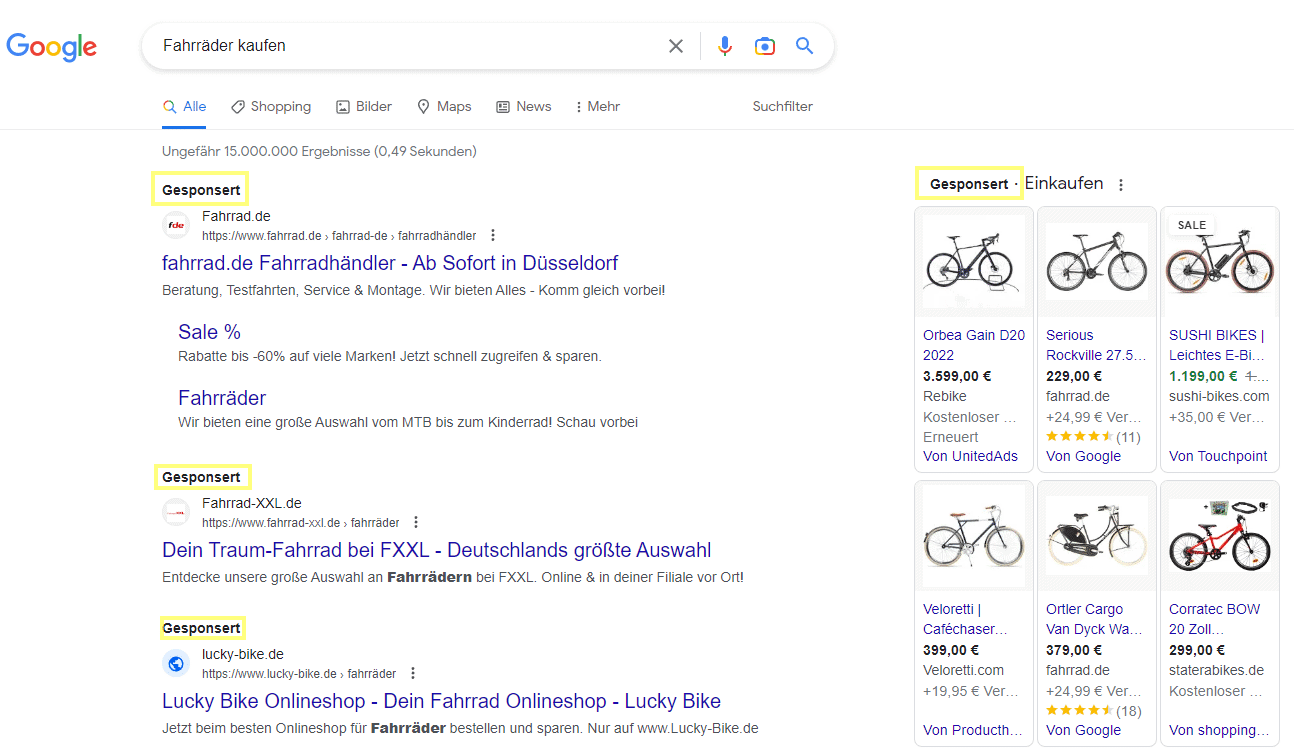Click the Google logo

pos(52,46)
